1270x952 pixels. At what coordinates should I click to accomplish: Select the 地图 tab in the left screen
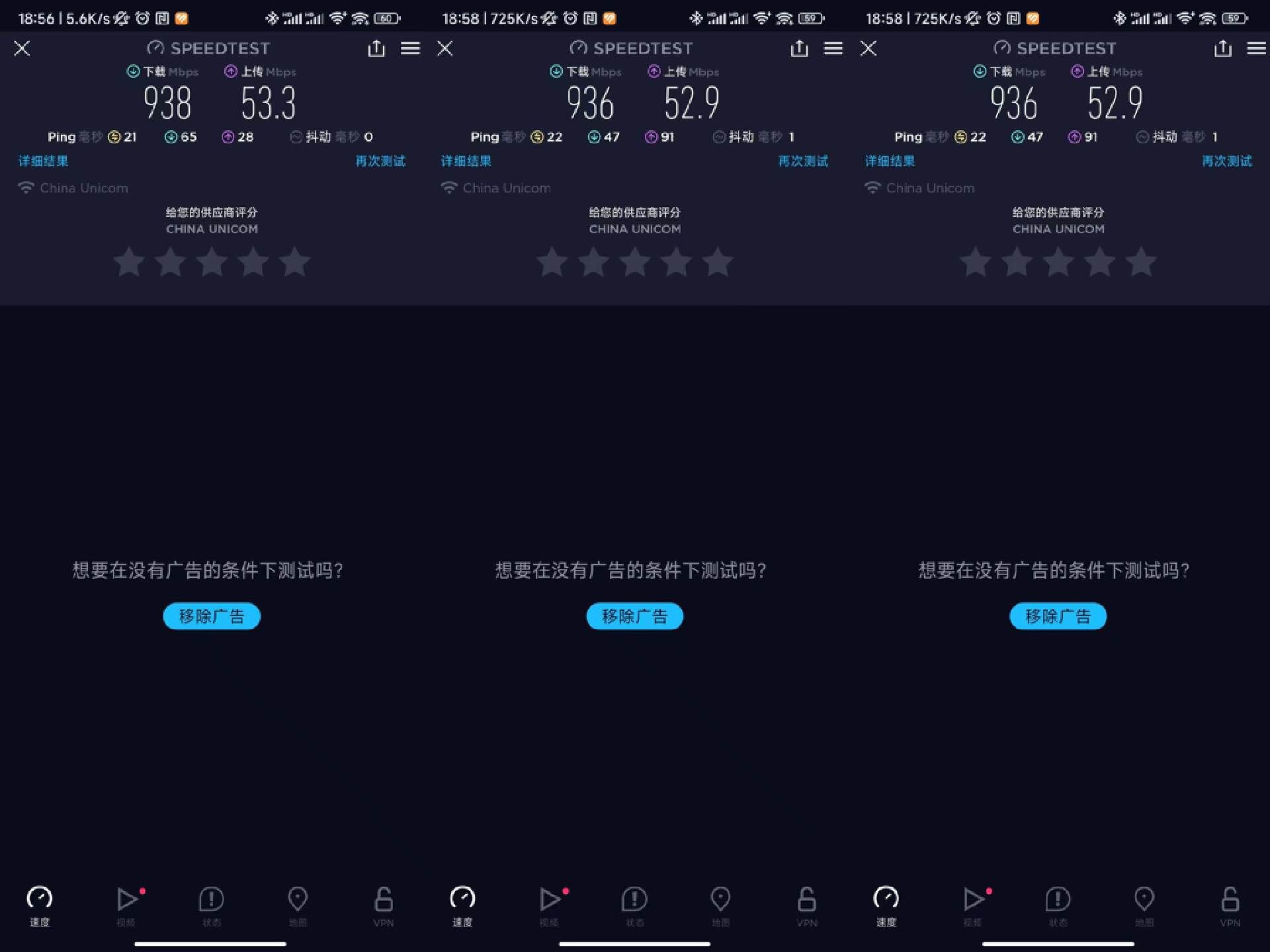(x=298, y=906)
